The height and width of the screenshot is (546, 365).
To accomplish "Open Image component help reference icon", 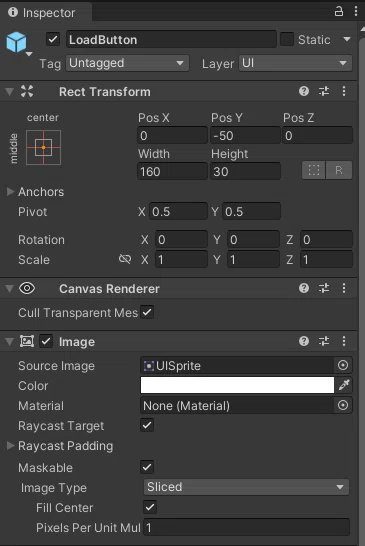I will coord(304,341).
